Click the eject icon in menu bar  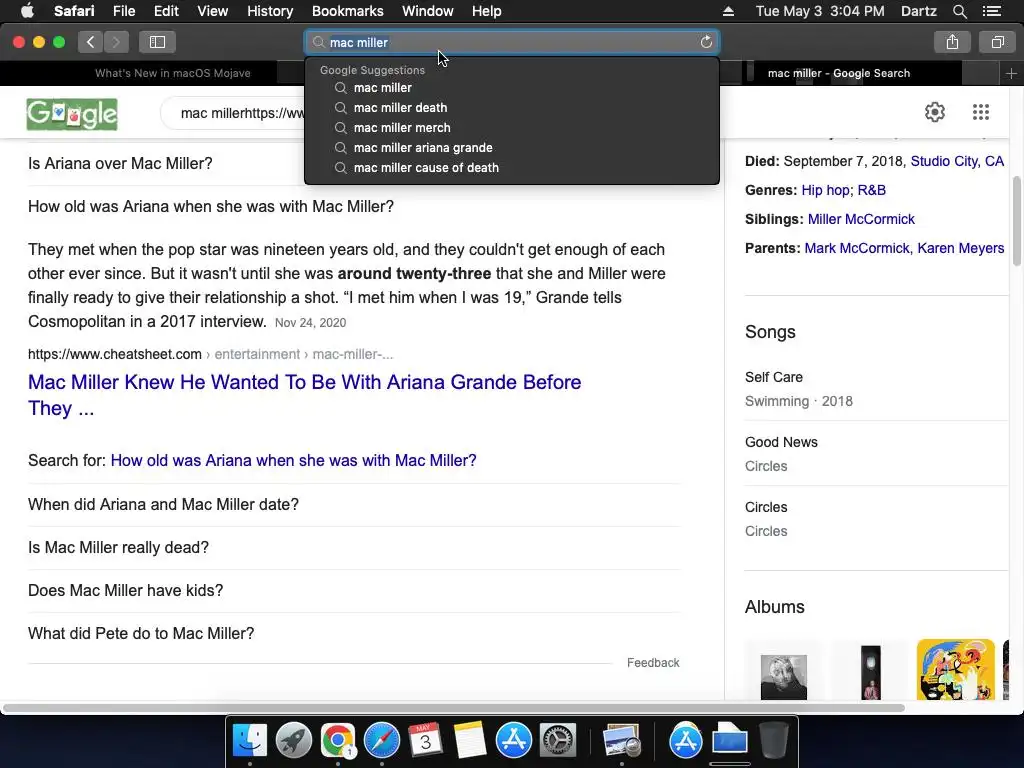(728, 11)
